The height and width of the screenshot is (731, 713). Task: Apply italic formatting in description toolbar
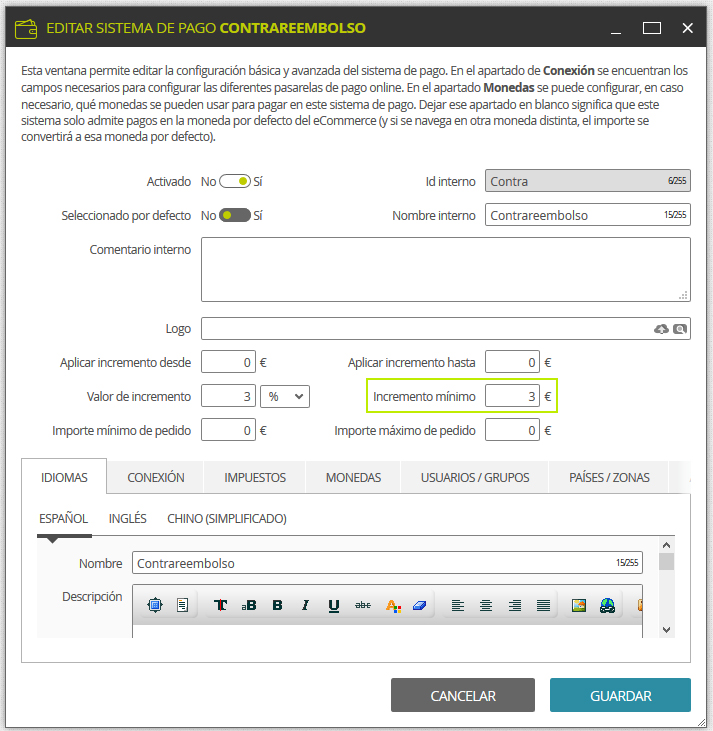point(305,605)
